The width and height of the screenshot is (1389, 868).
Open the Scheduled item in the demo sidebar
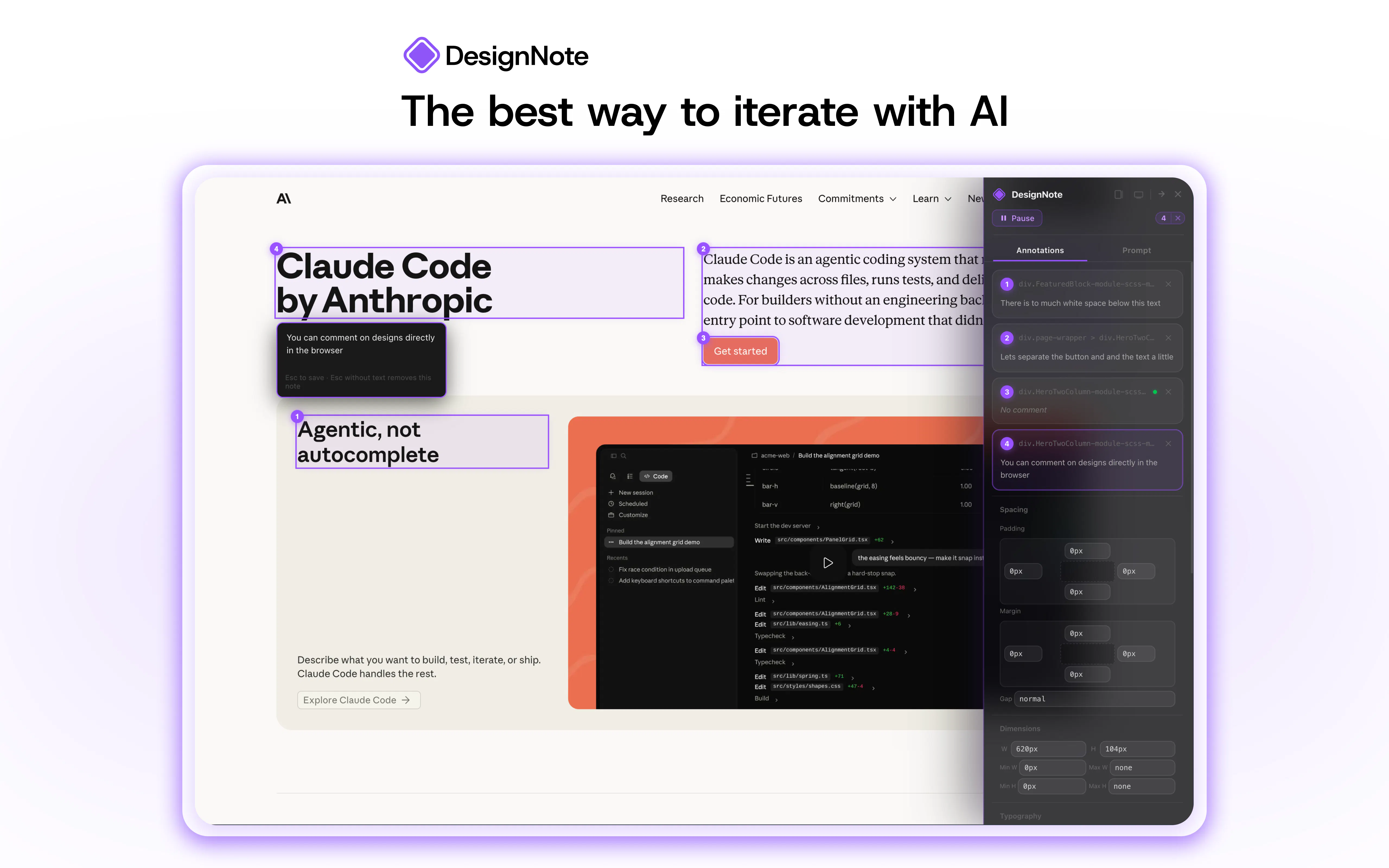coord(633,504)
